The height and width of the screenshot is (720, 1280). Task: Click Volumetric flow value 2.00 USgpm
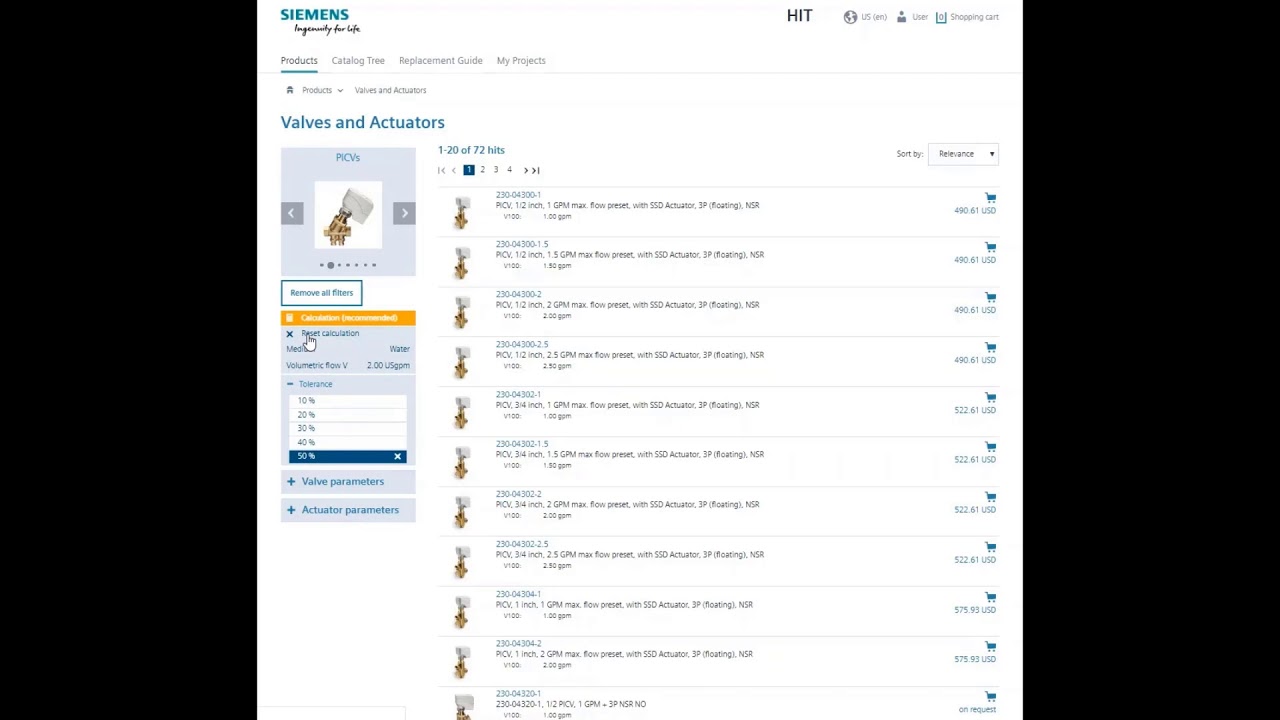tap(388, 366)
